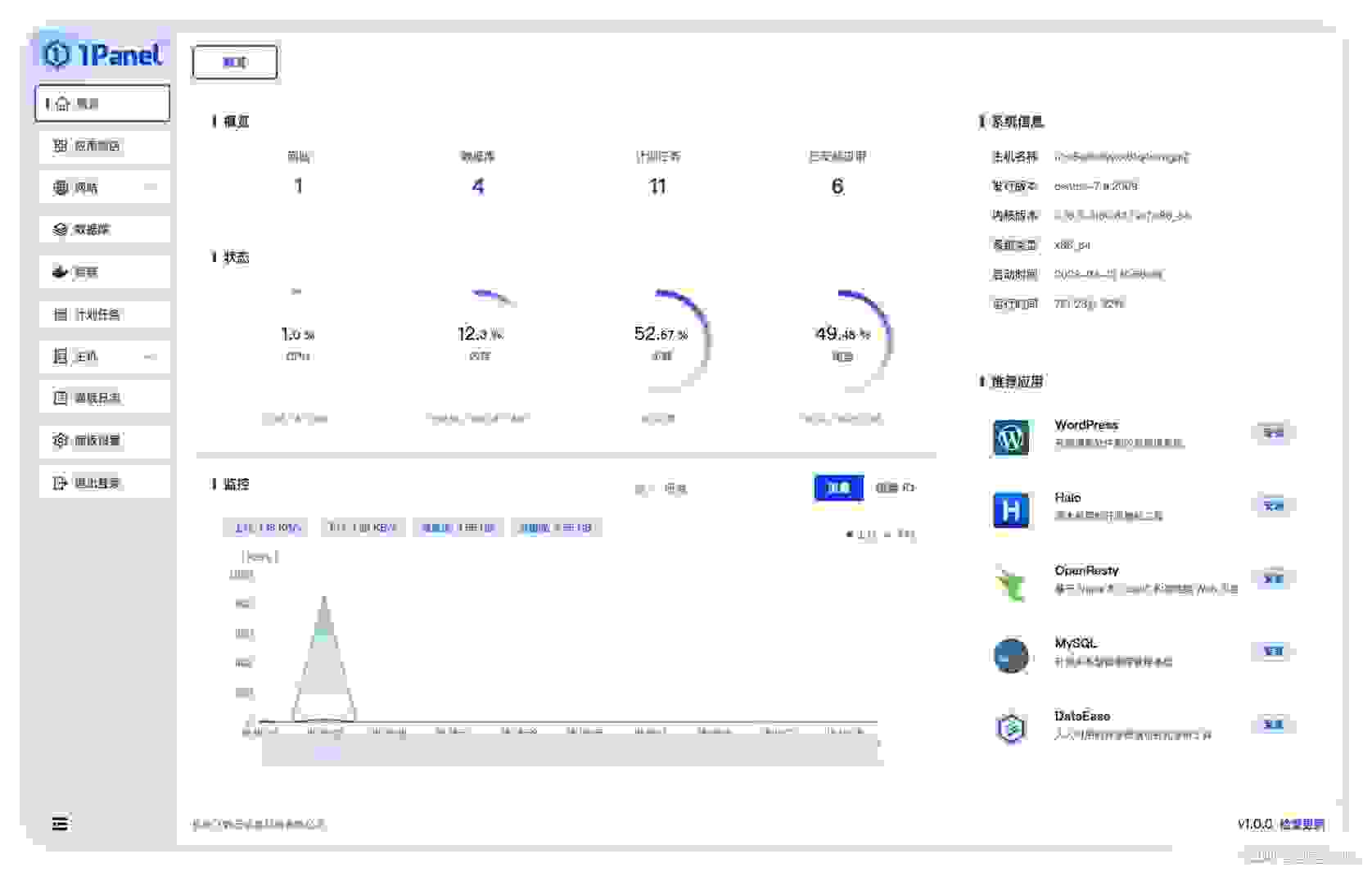Click the DataEase hexagon logo
Screen dimensions: 1372x872
(x=1011, y=728)
